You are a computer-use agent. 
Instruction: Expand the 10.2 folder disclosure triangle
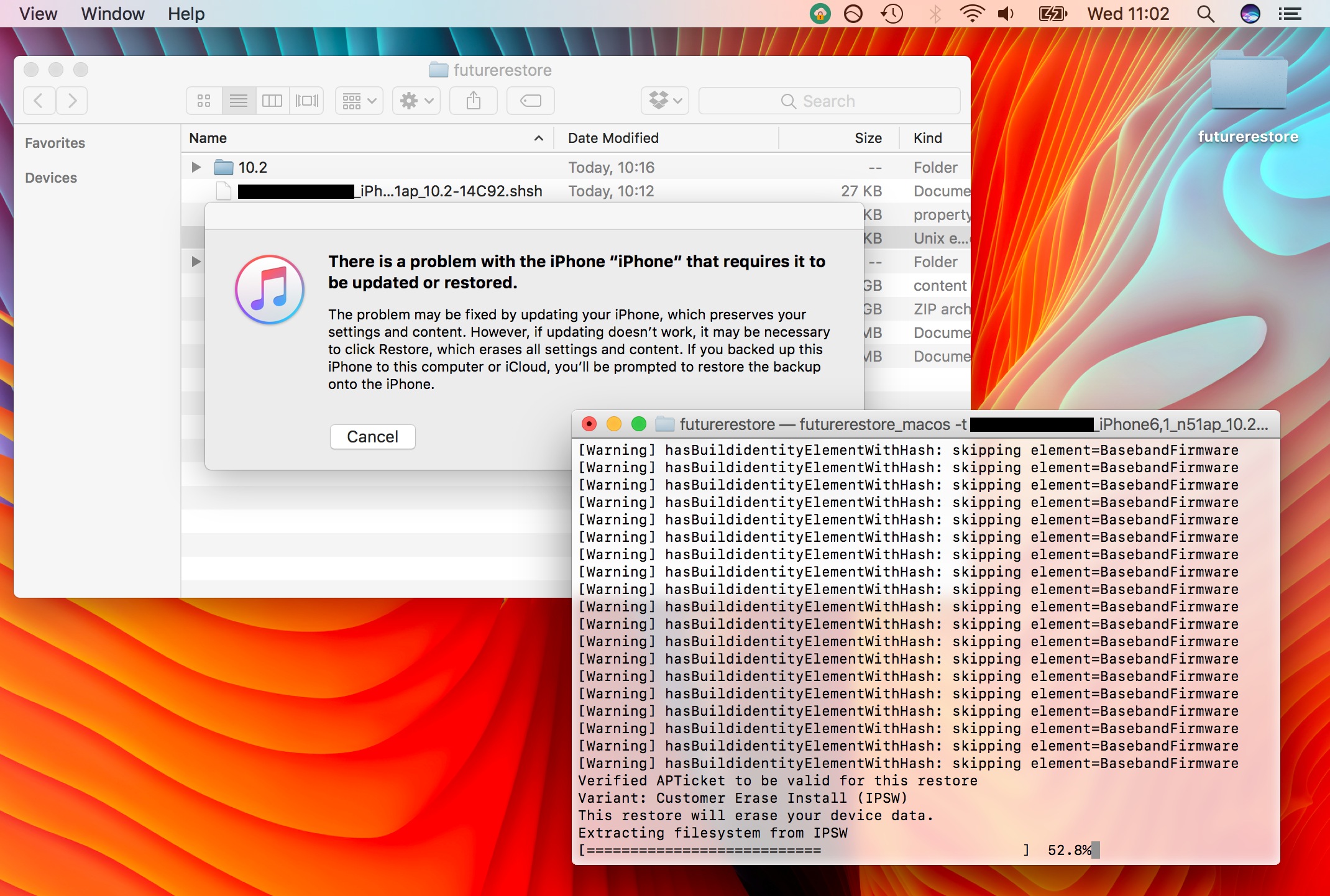pos(196,167)
